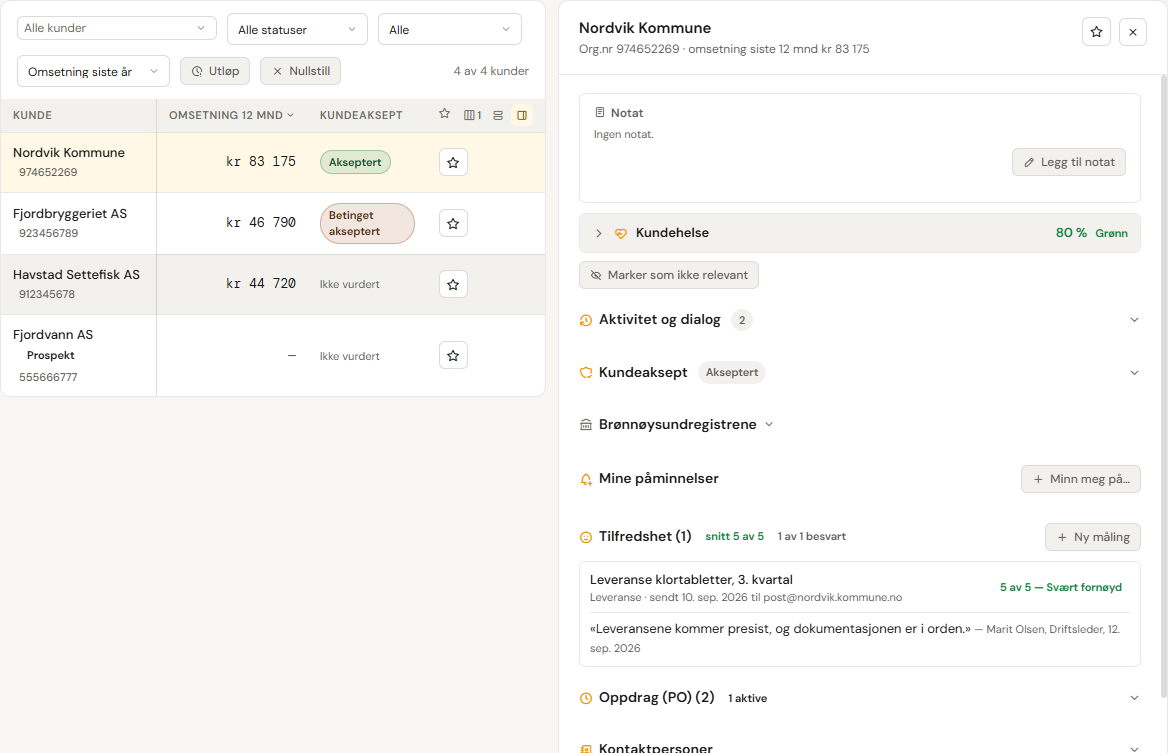Click the Notat document icon
This screenshot has height=753, width=1168.
[x=600, y=112]
